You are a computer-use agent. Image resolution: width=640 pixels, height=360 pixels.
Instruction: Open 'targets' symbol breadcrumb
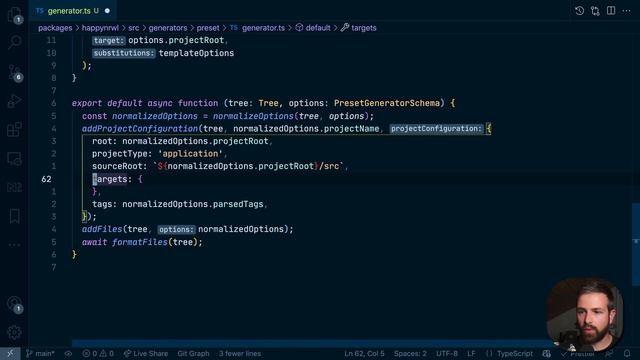[x=359, y=28]
